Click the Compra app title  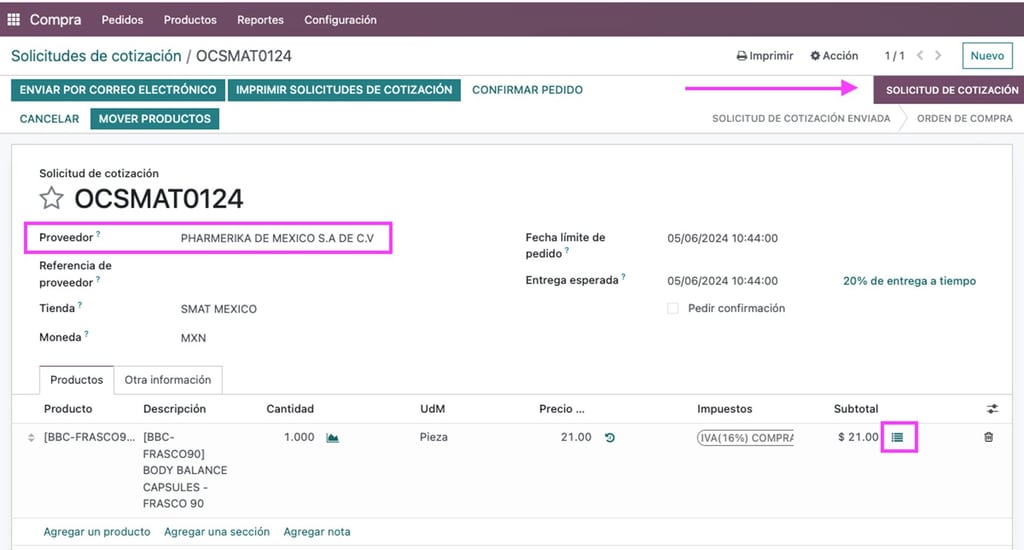[x=56, y=20]
